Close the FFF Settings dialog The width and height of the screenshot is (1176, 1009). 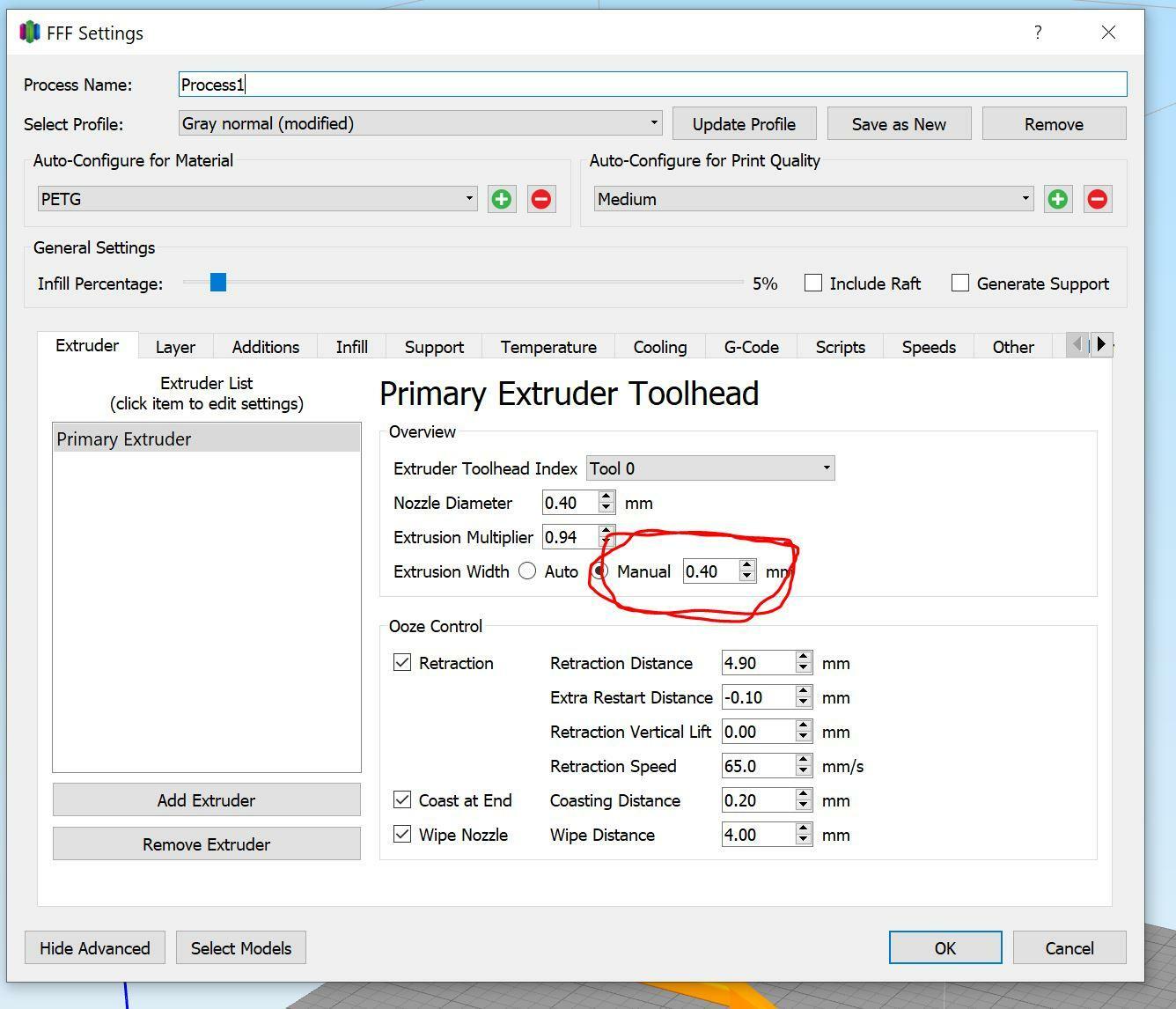(1109, 33)
